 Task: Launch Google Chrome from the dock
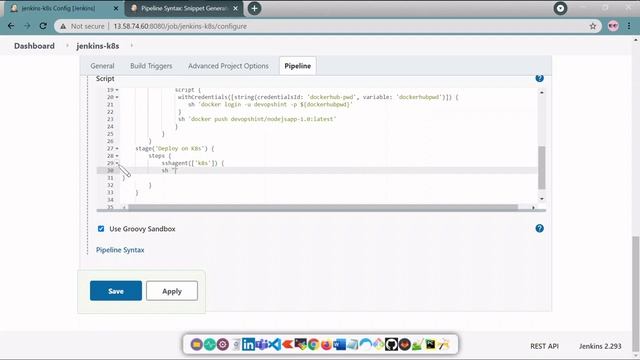pos(313,344)
